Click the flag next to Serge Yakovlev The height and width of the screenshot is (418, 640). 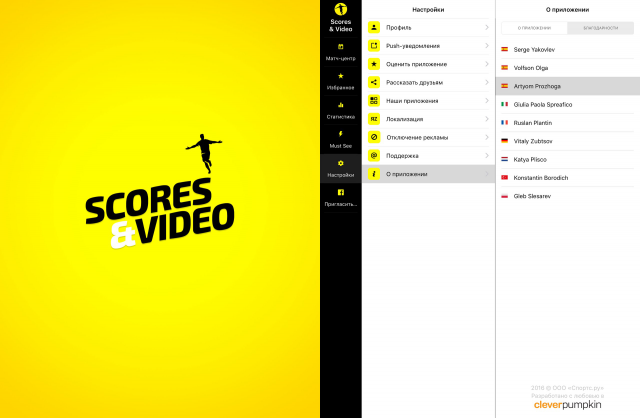(x=504, y=49)
